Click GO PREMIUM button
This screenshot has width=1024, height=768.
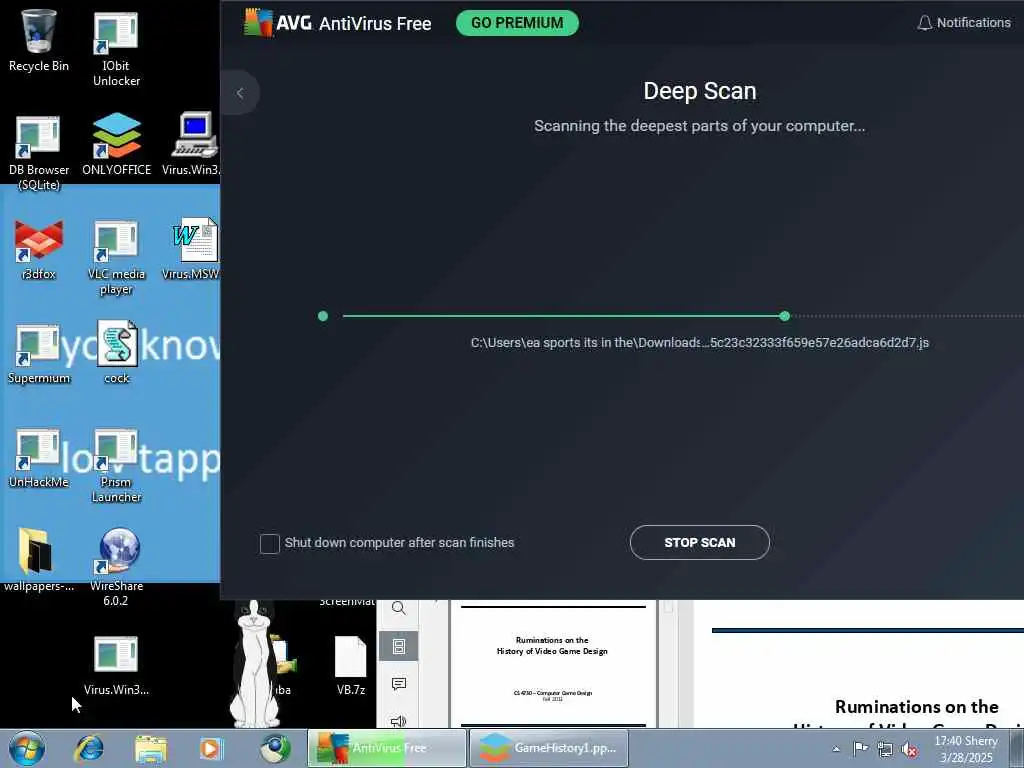(517, 23)
